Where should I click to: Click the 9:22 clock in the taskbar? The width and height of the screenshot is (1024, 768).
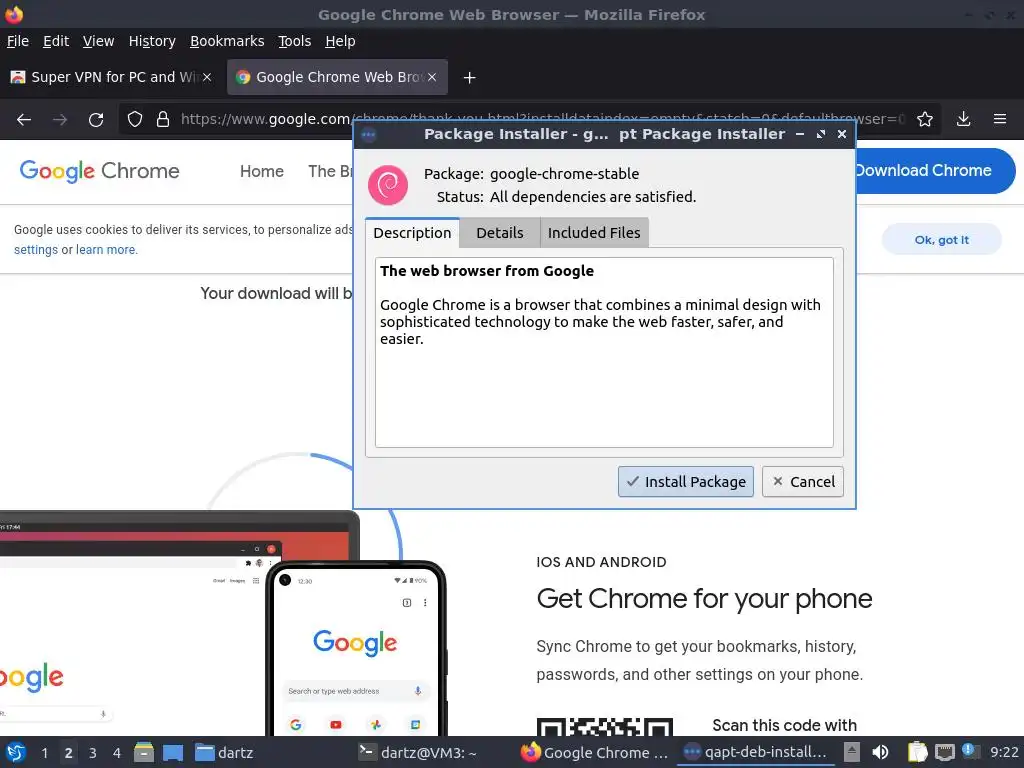click(x=1004, y=753)
